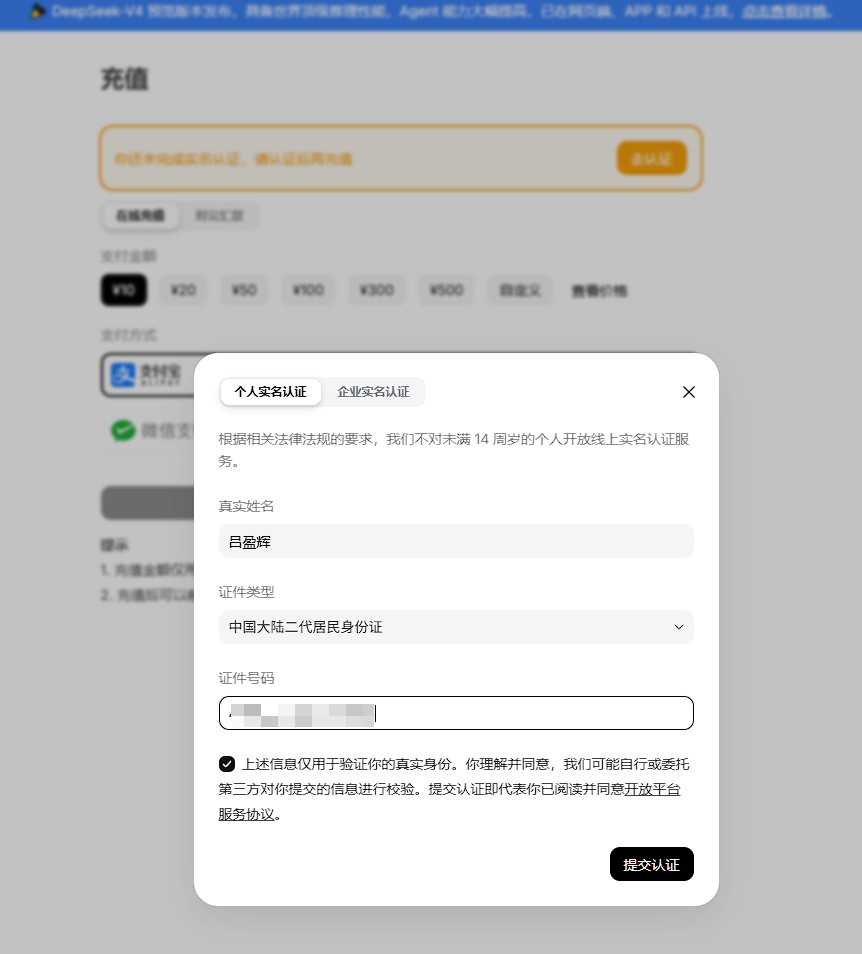Viewport: 862px width, 954px height.
Task: Click the 充值 page heading
Action: (x=125, y=79)
